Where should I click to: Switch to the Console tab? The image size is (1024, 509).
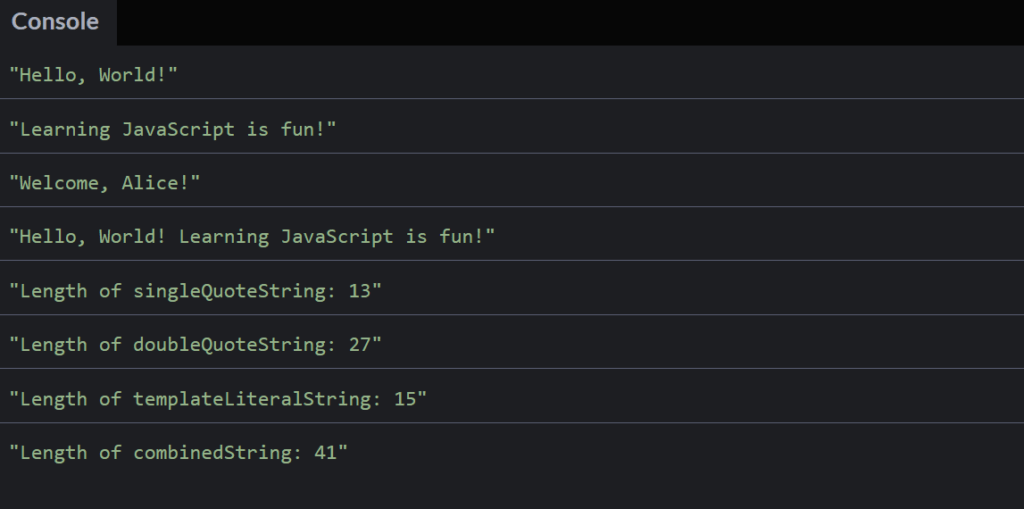coord(56,22)
